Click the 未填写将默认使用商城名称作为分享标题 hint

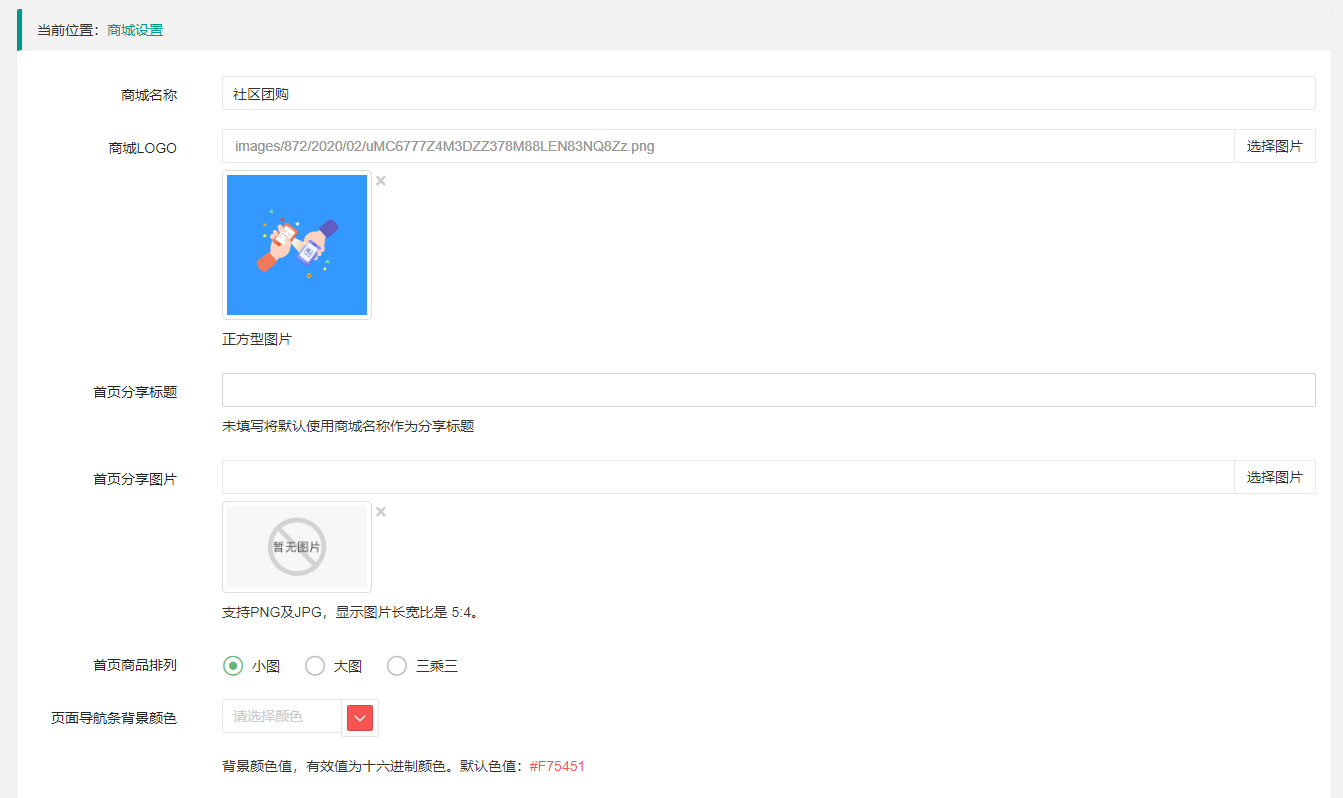coord(348,426)
